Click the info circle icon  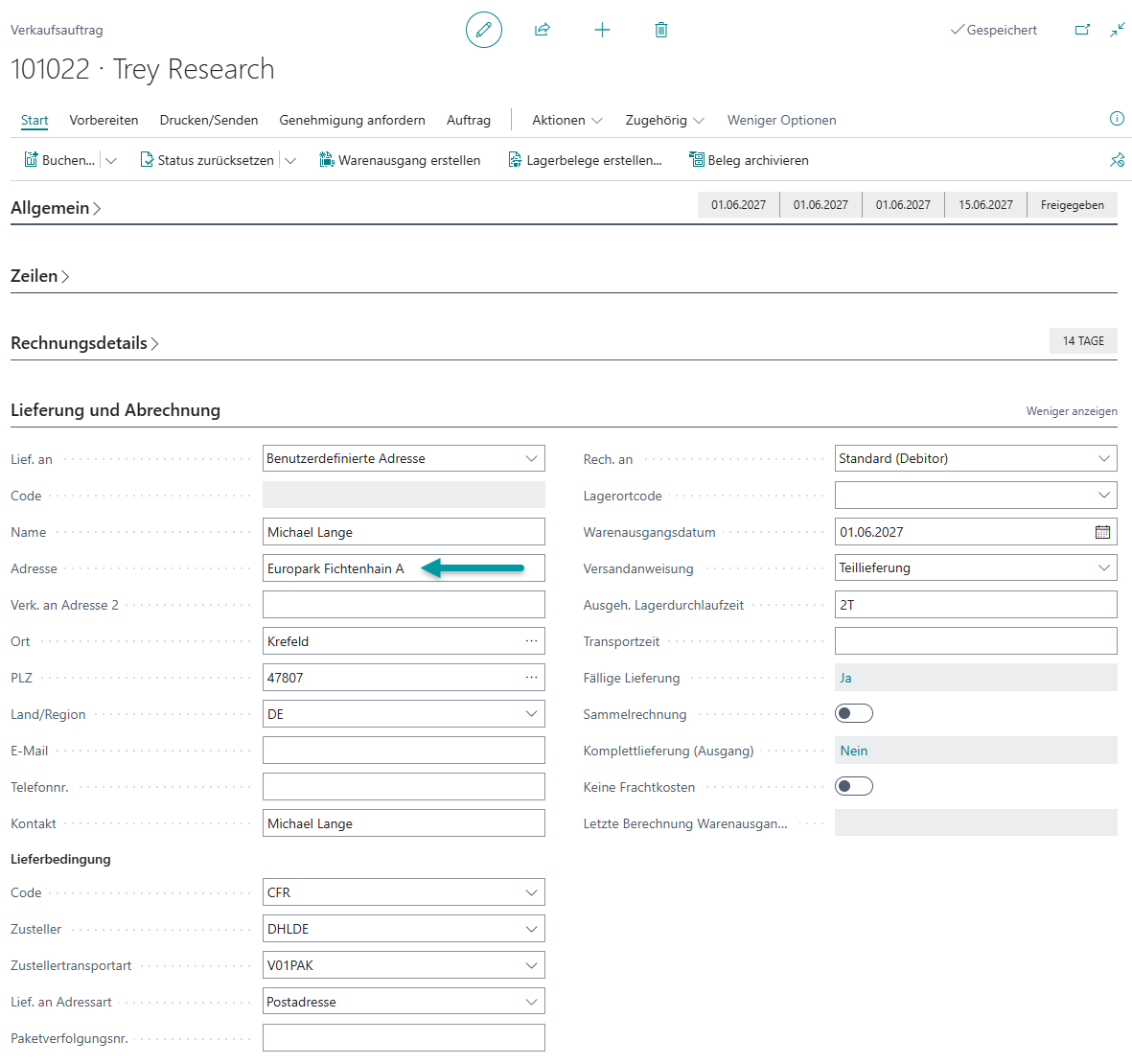[1117, 119]
